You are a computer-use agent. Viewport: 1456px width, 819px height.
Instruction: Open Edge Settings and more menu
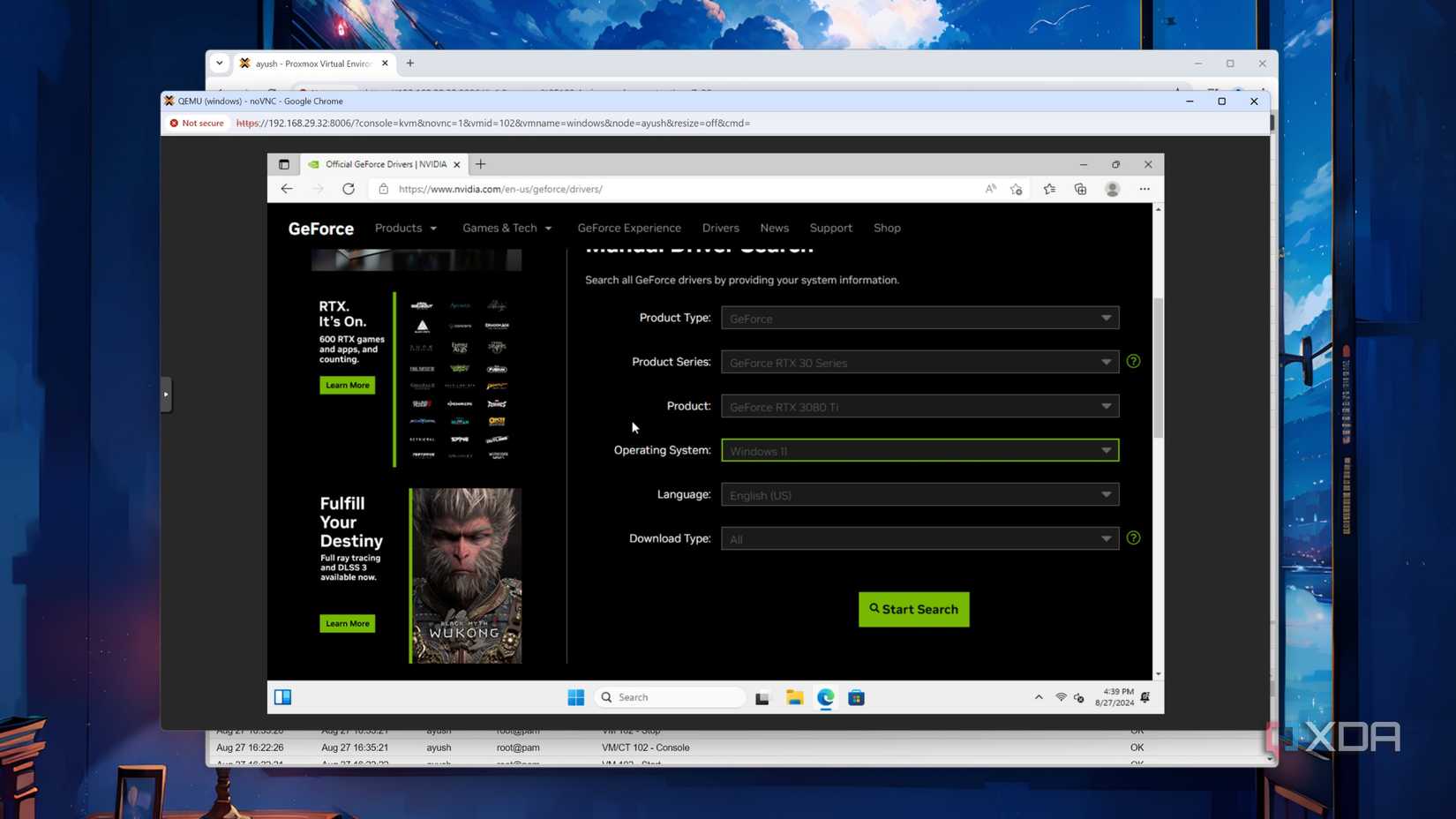(x=1145, y=189)
